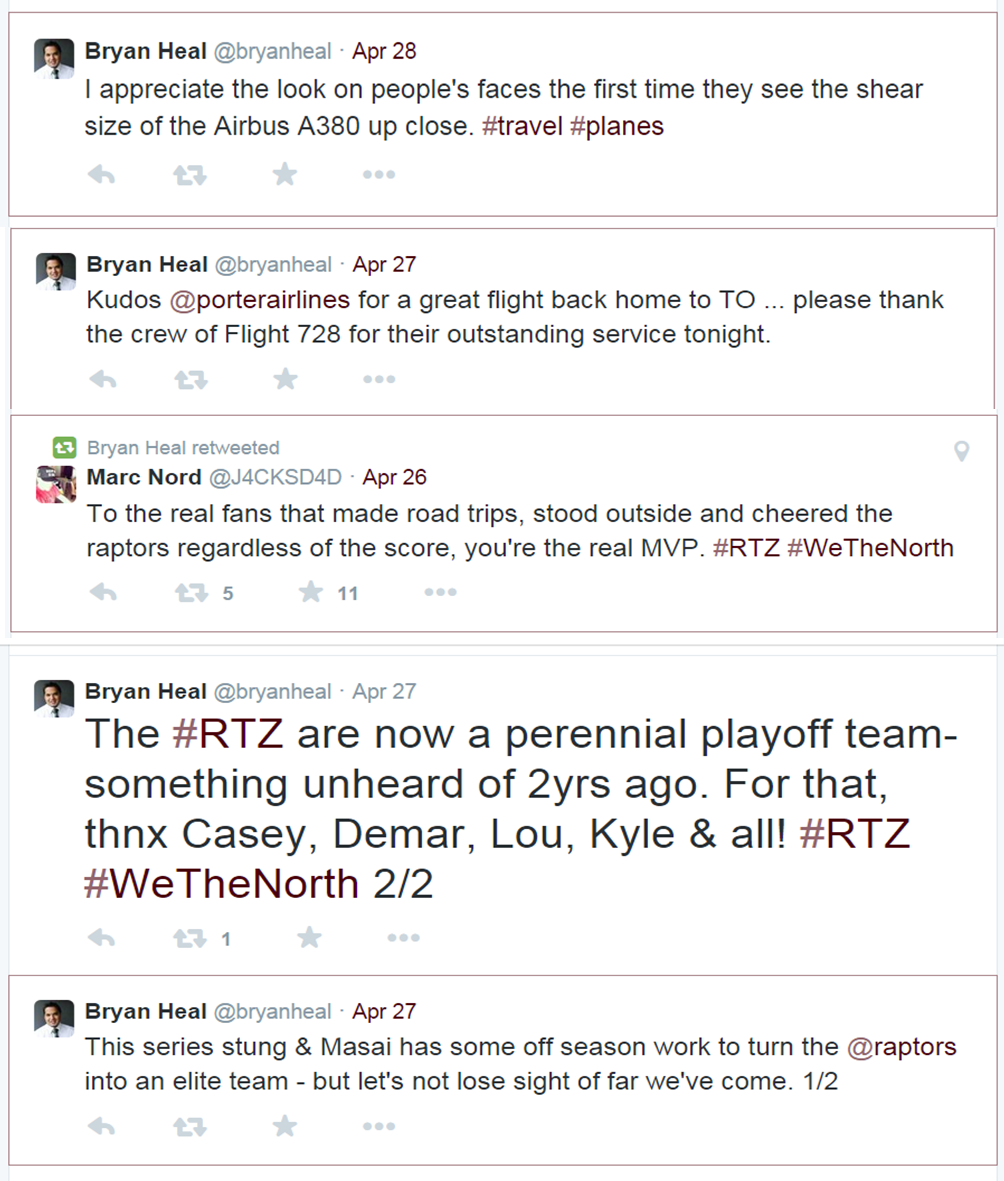
Task: Reply to the Porter Airlines kudos tweet
Action: point(103,379)
